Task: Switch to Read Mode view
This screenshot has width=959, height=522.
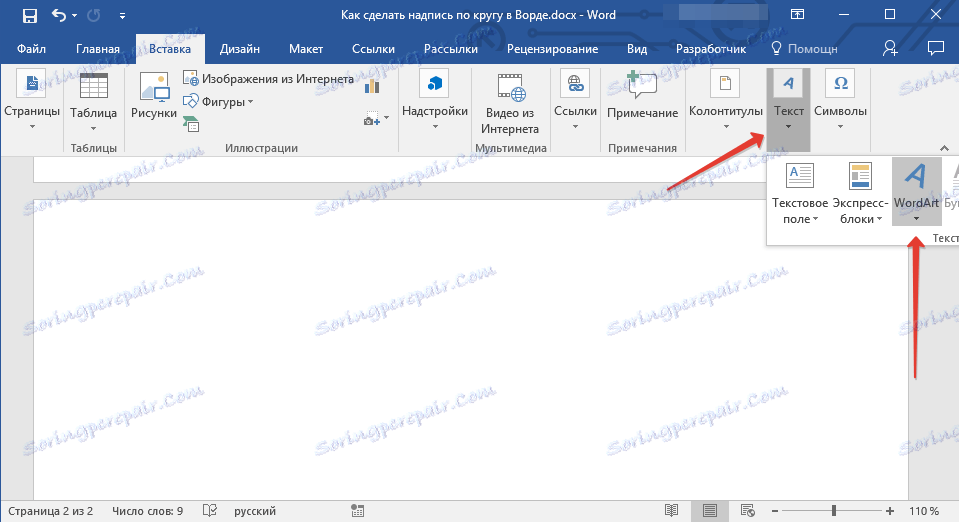Action: pos(672,511)
